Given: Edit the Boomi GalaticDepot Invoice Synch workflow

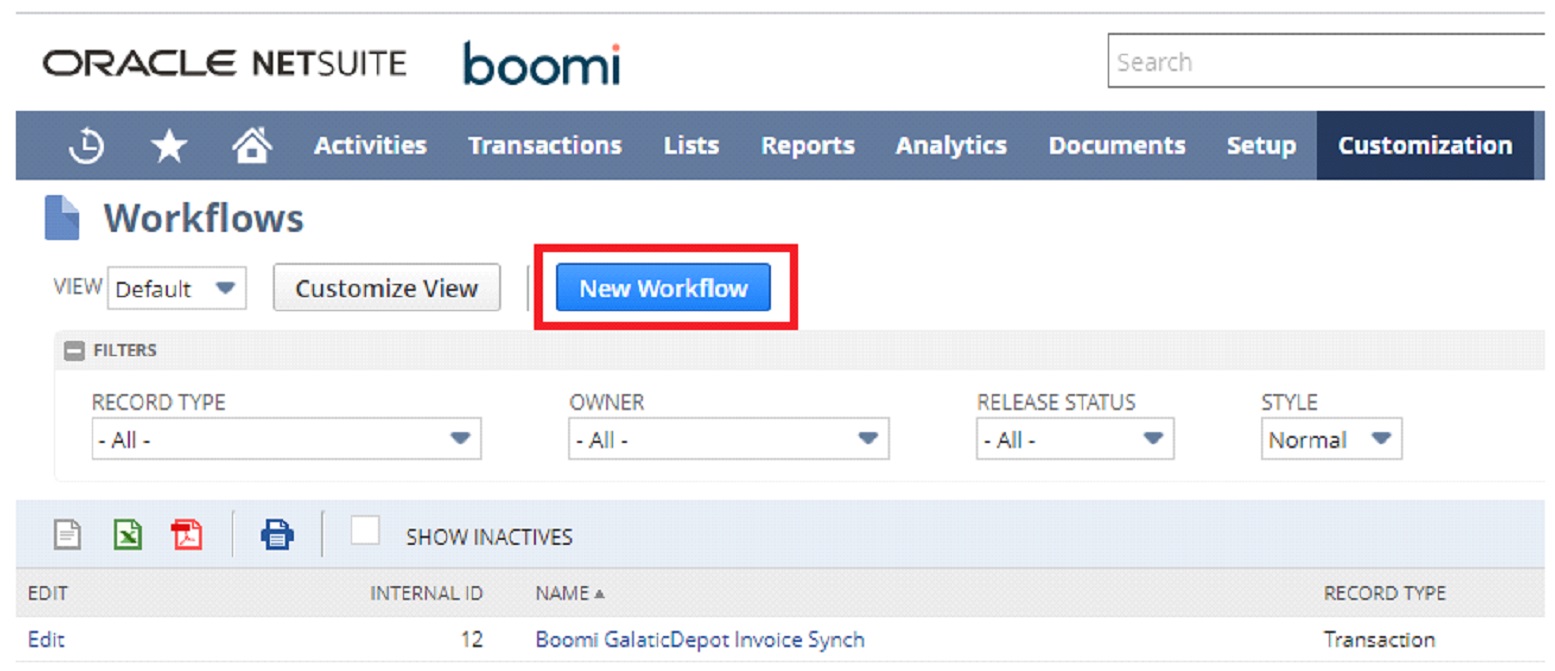Looking at the screenshot, I should (45, 638).
